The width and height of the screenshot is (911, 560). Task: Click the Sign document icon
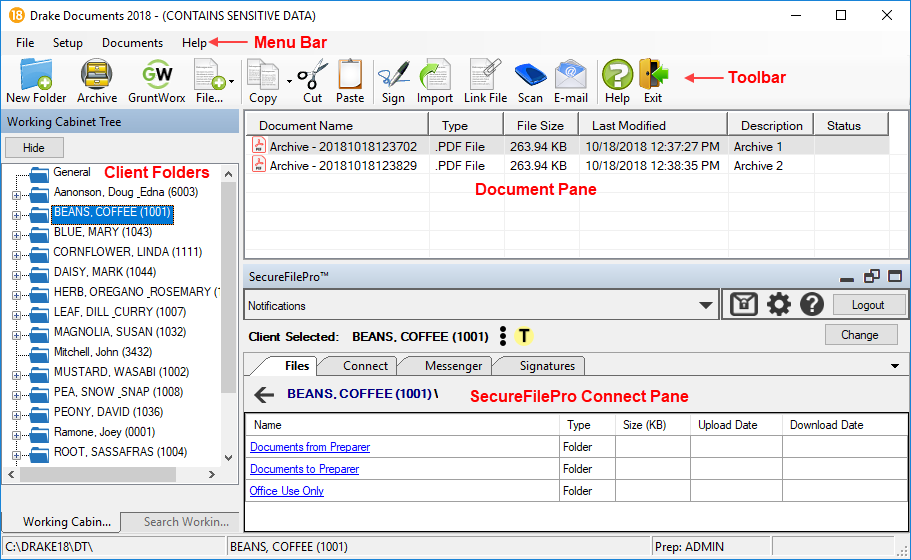pyautogui.click(x=393, y=80)
